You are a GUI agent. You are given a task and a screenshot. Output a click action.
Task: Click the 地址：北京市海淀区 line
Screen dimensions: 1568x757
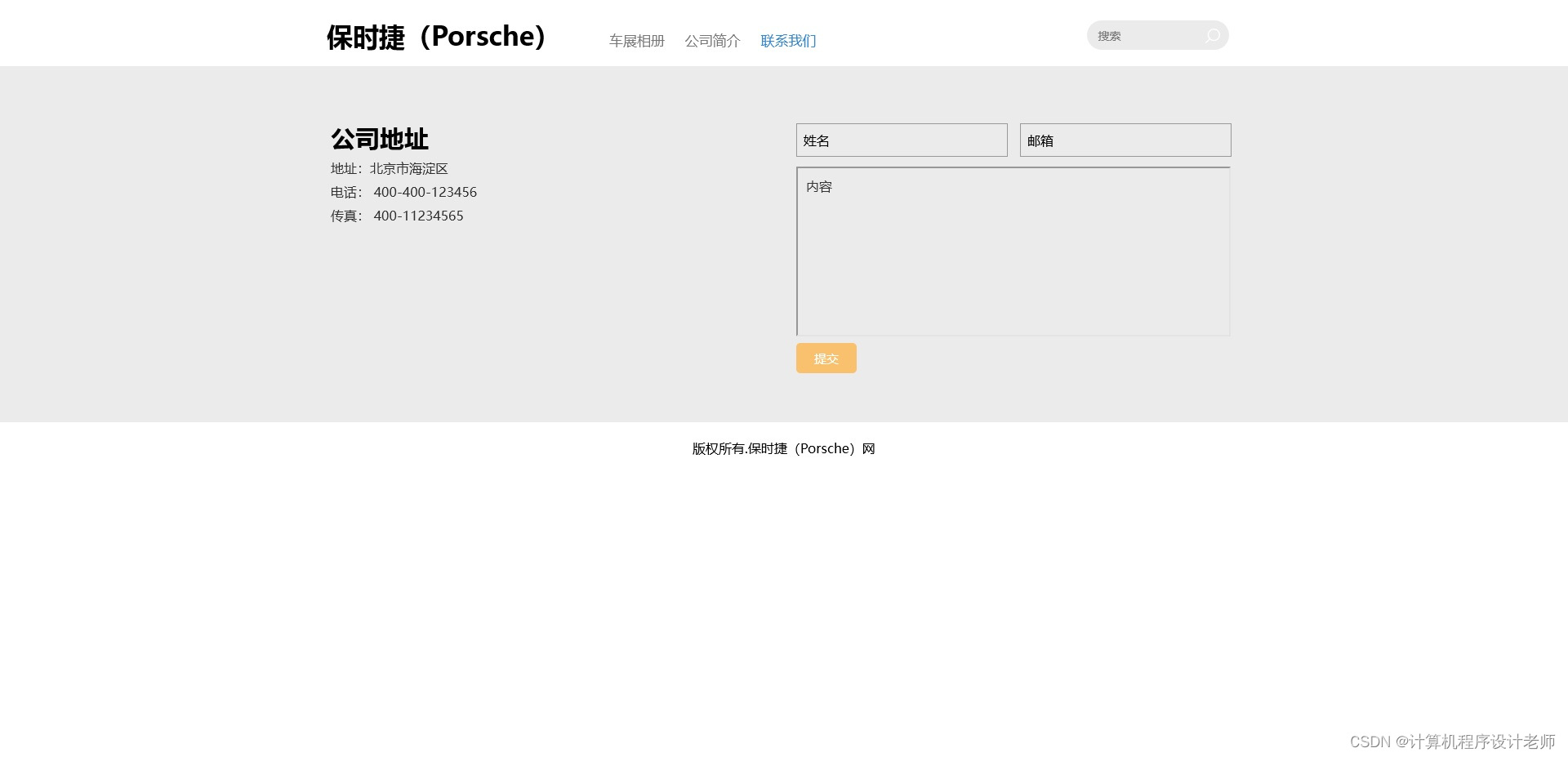pos(390,169)
